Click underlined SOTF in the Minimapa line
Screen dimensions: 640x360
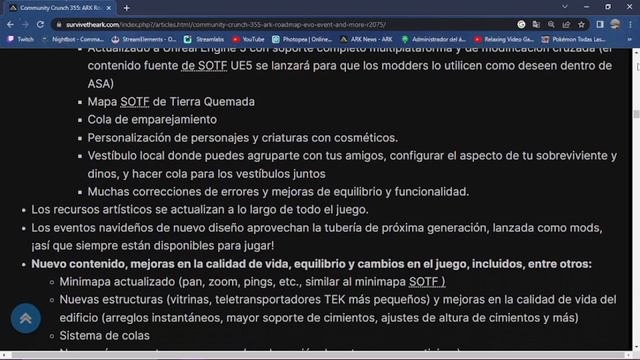tap(427, 282)
